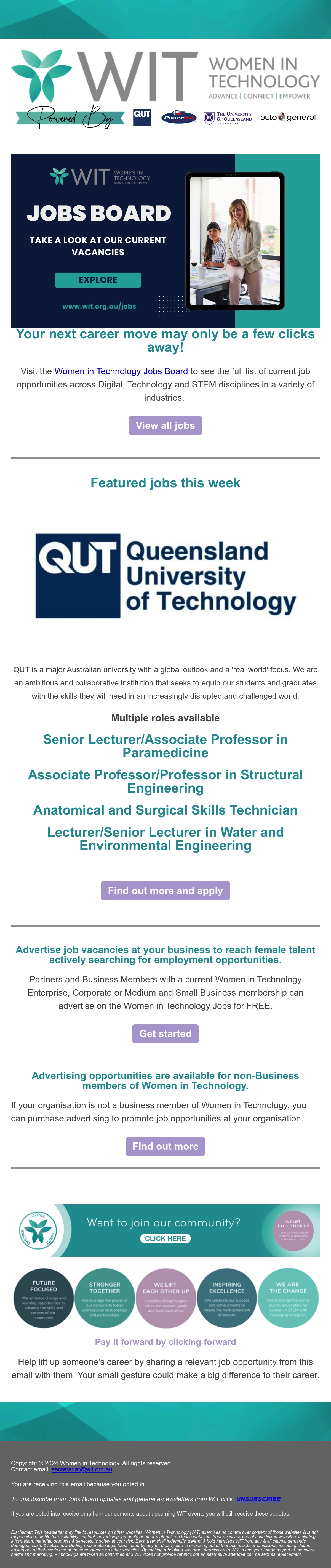Click the QUT sponsor logo under header

[142, 118]
